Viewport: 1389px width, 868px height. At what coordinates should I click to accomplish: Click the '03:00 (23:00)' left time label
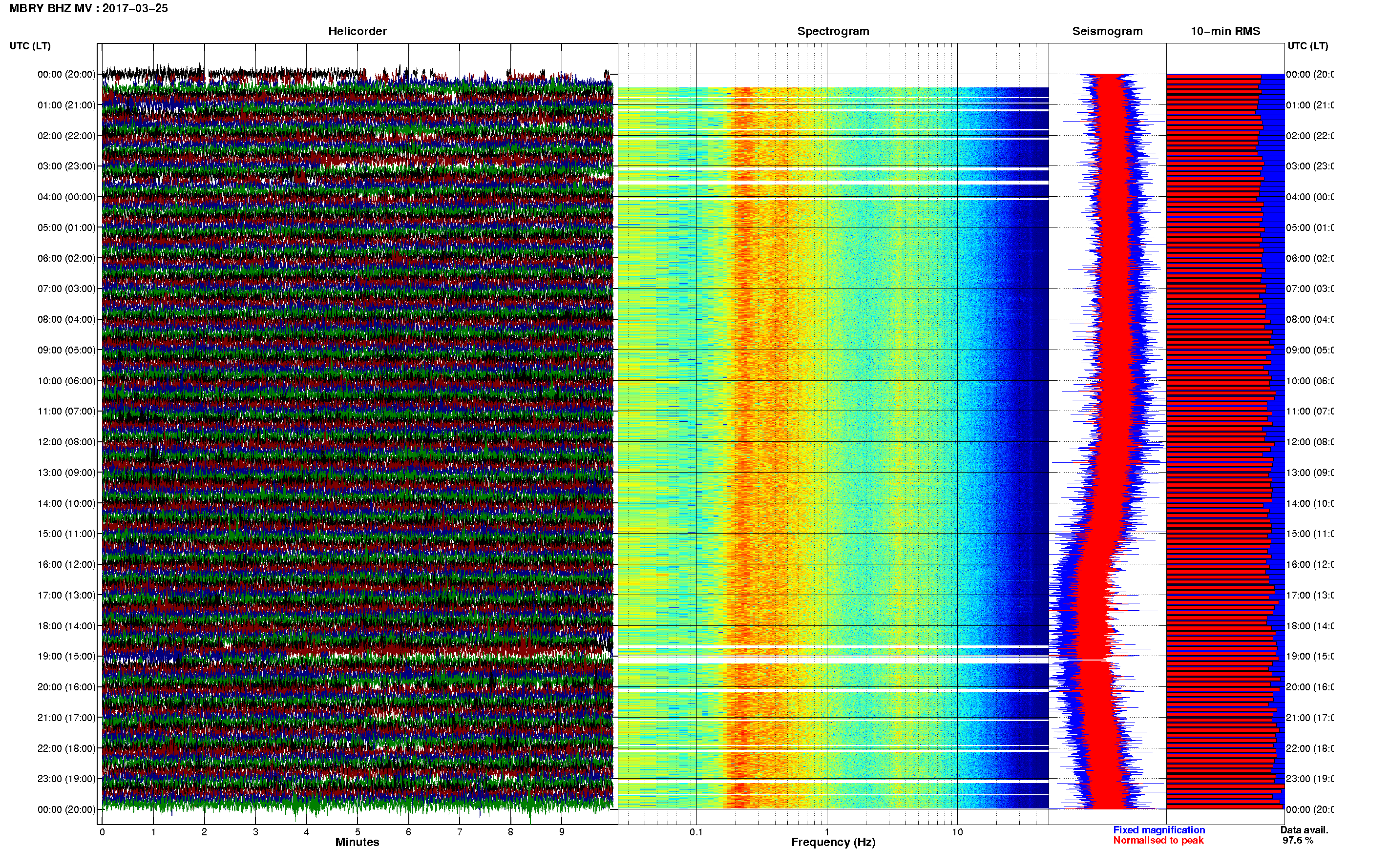click(66, 166)
